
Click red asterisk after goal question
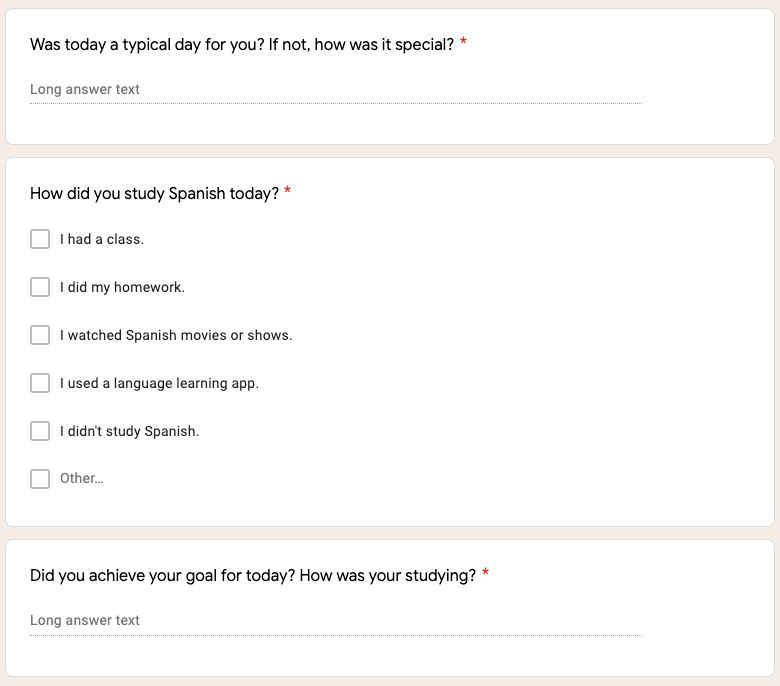tap(485, 573)
